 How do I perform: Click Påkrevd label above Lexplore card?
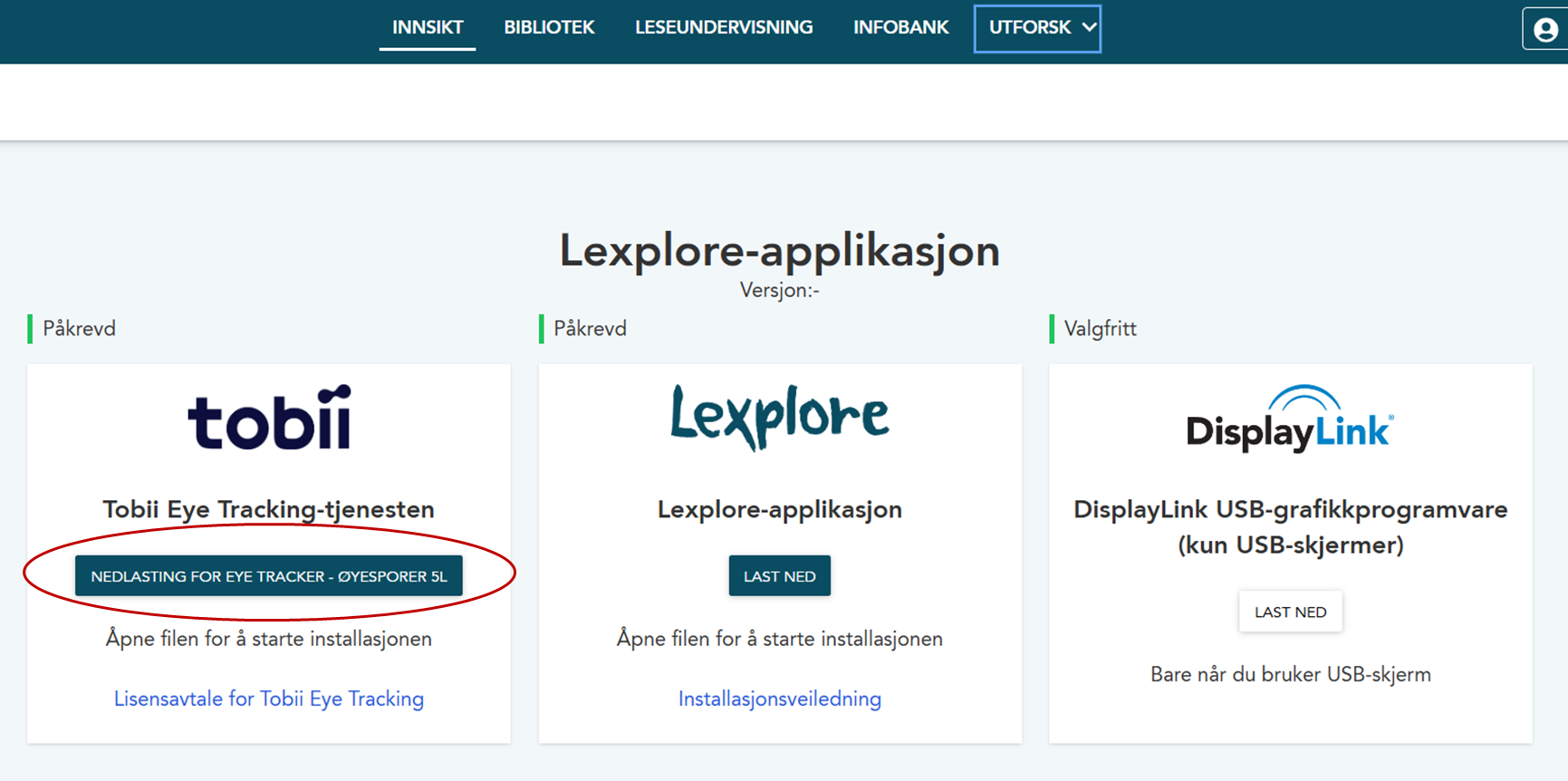pos(590,329)
